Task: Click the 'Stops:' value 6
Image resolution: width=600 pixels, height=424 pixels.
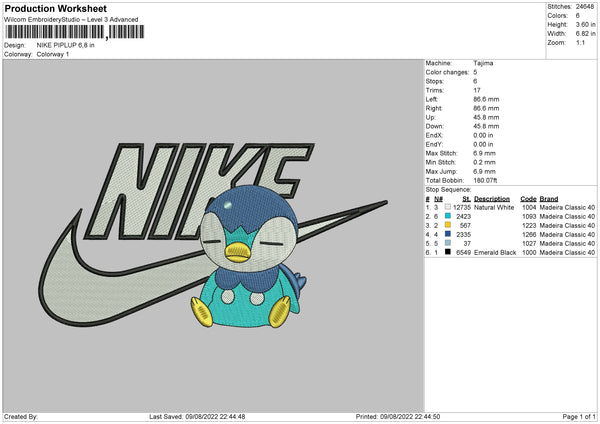Action: point(475,81)
